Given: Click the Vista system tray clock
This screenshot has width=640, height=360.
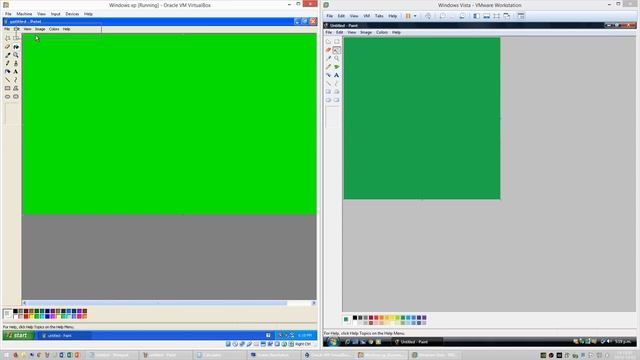Looking at the screenshot, I should click(623, 342).
